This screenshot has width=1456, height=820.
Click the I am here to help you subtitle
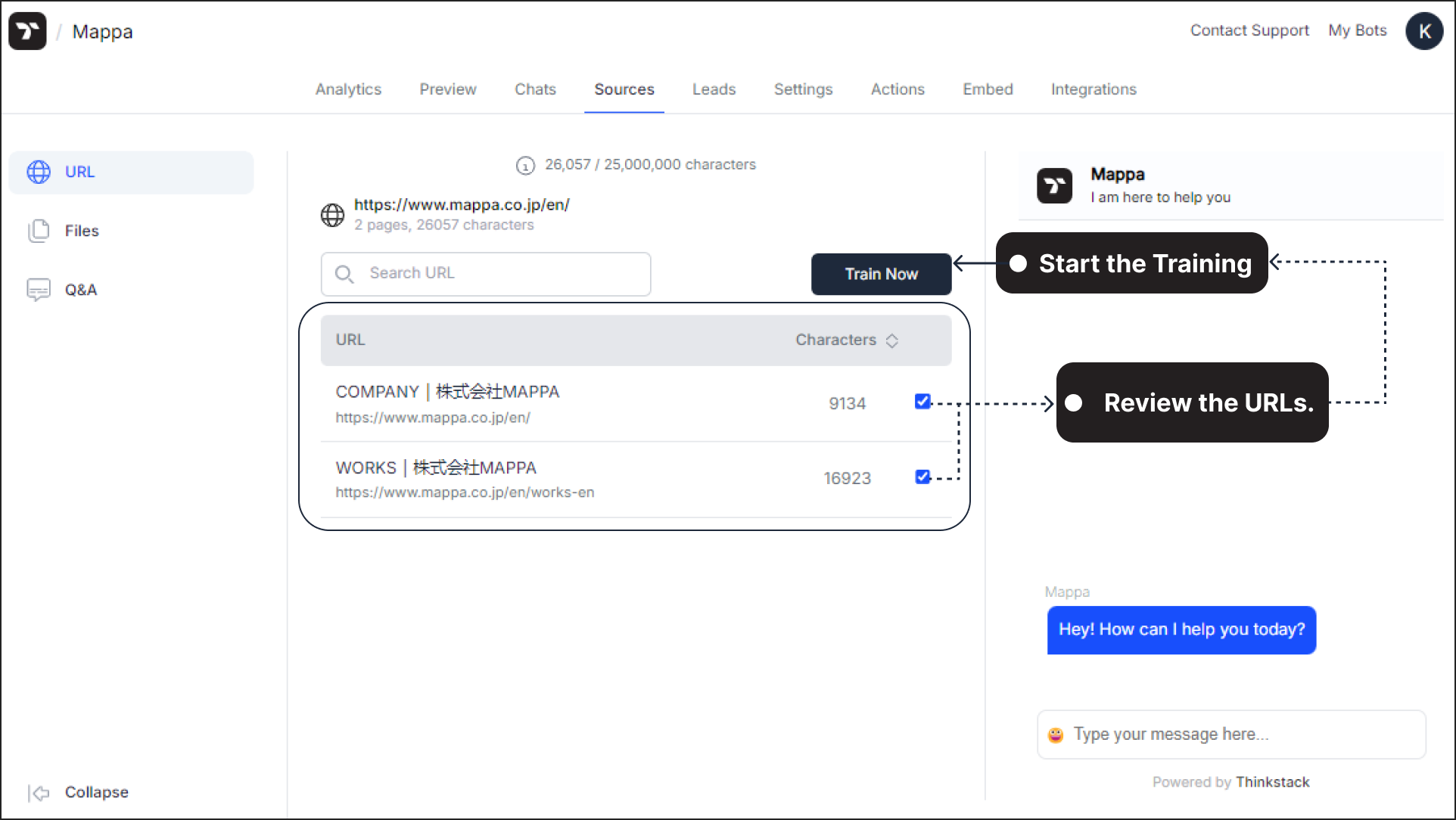click(1160, 197)
